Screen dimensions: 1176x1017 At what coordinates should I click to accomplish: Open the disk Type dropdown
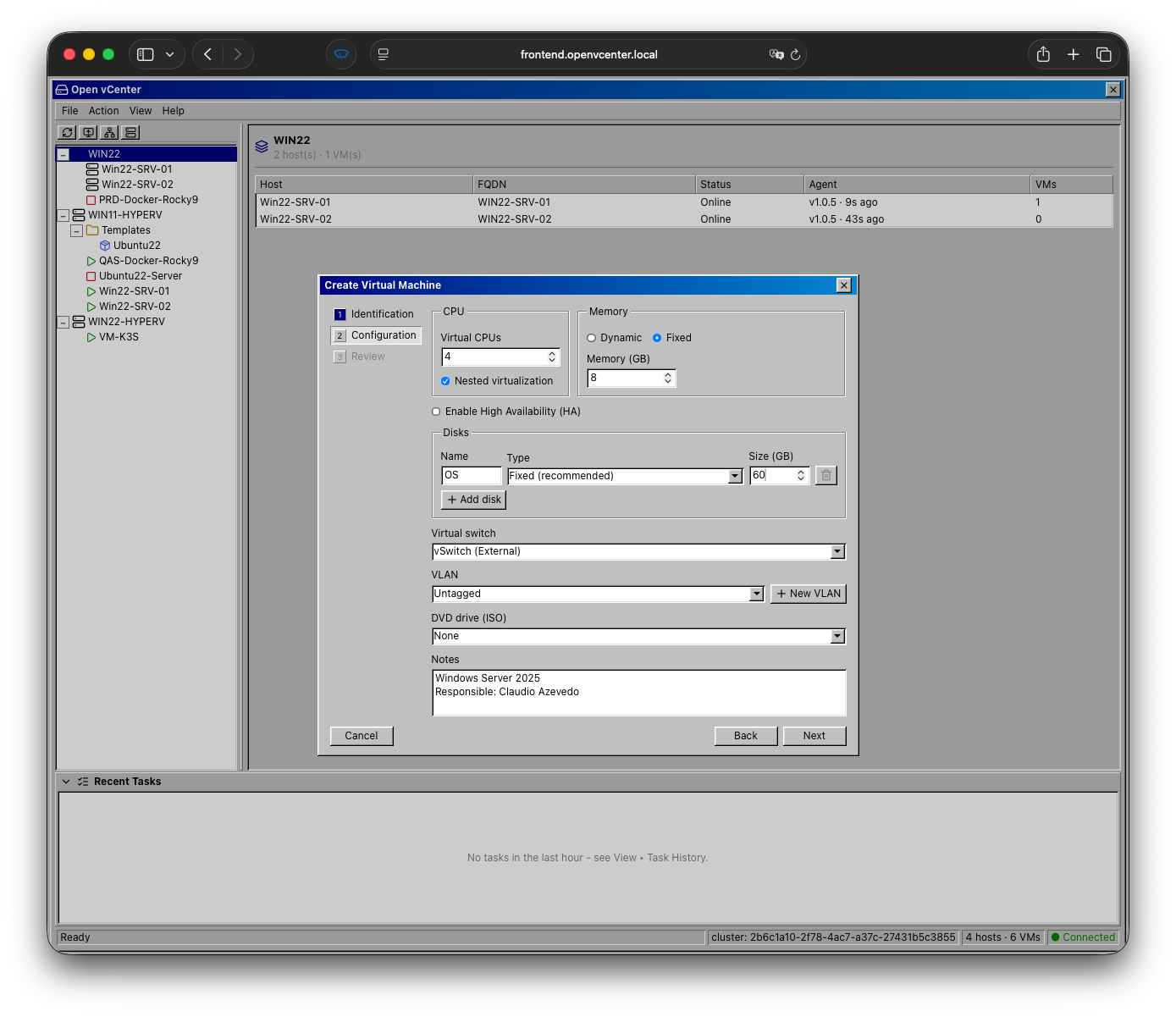[x=625, y=476]
